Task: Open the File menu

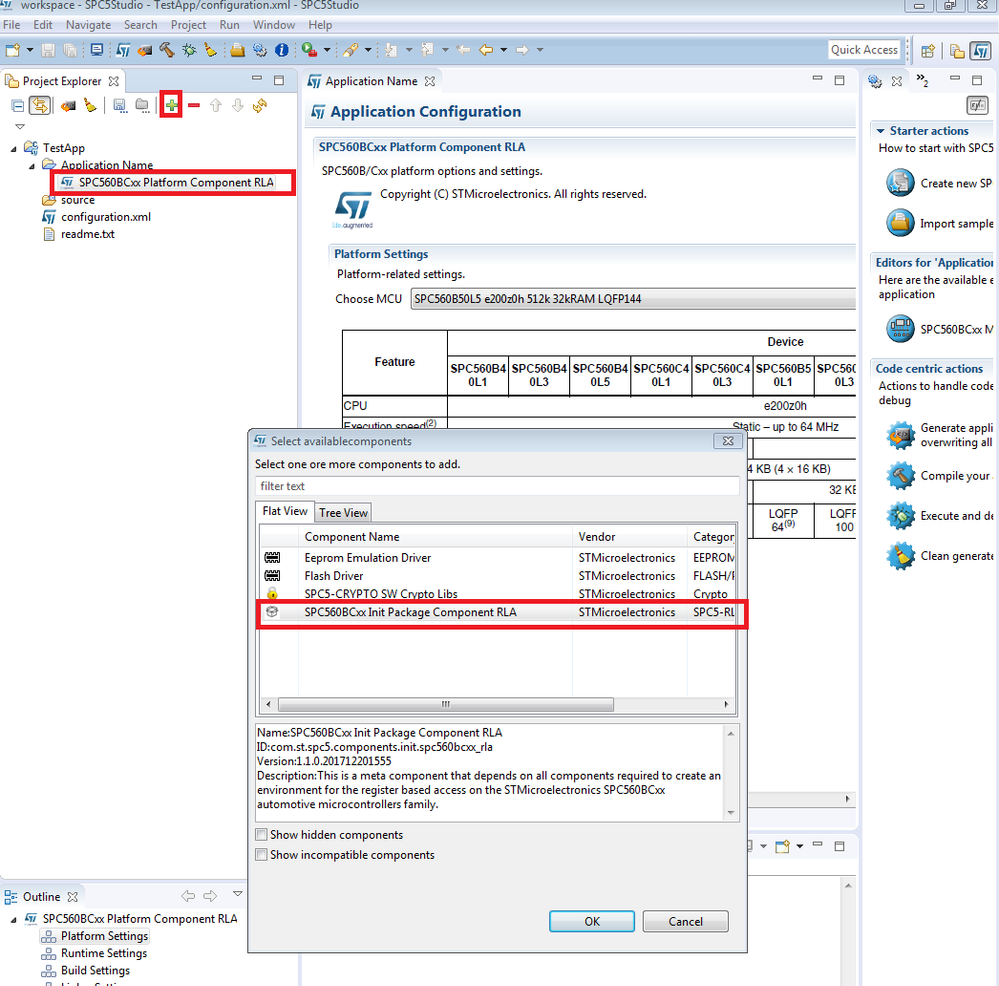Action: click(11, 25)
